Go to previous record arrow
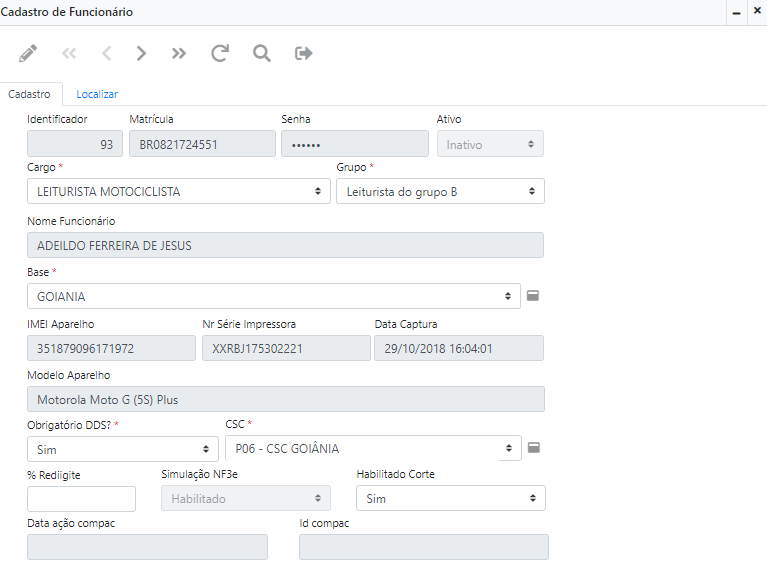The image size is (767, 566). tap(106, 53)
